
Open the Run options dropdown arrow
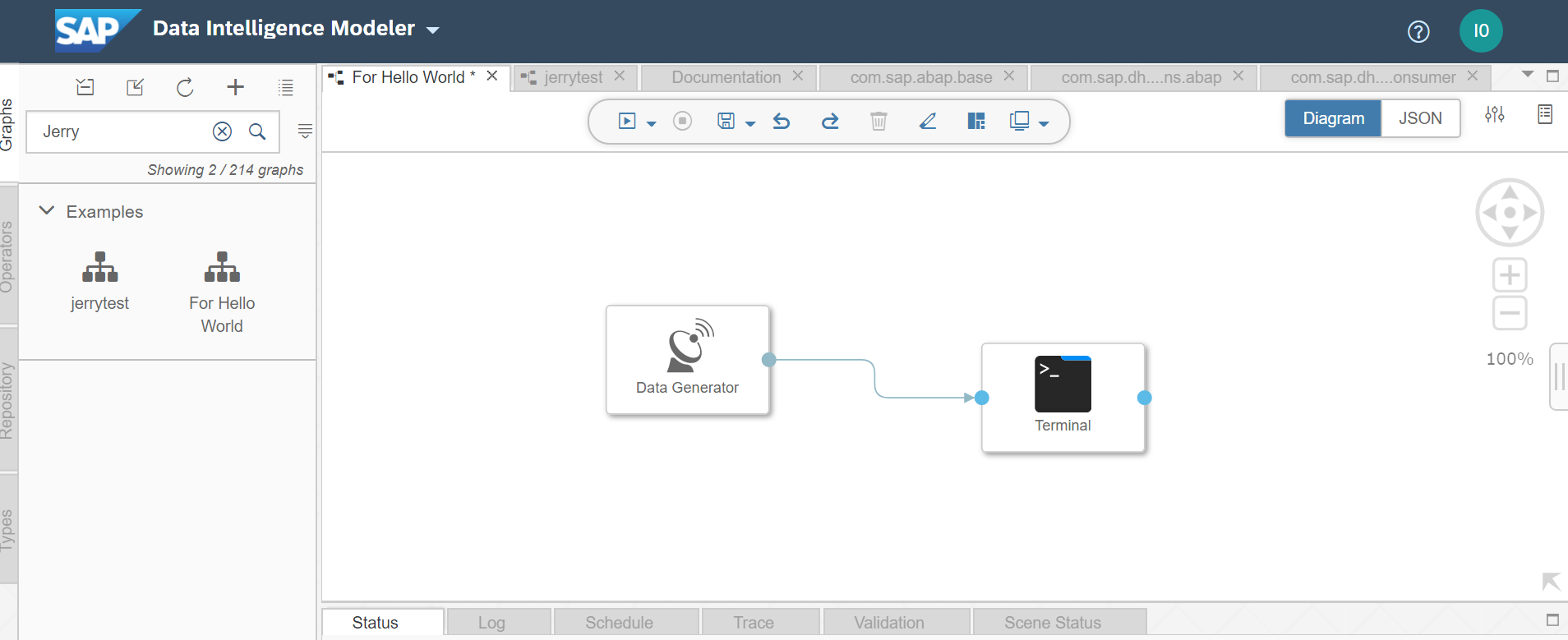[x=652, y=124]
